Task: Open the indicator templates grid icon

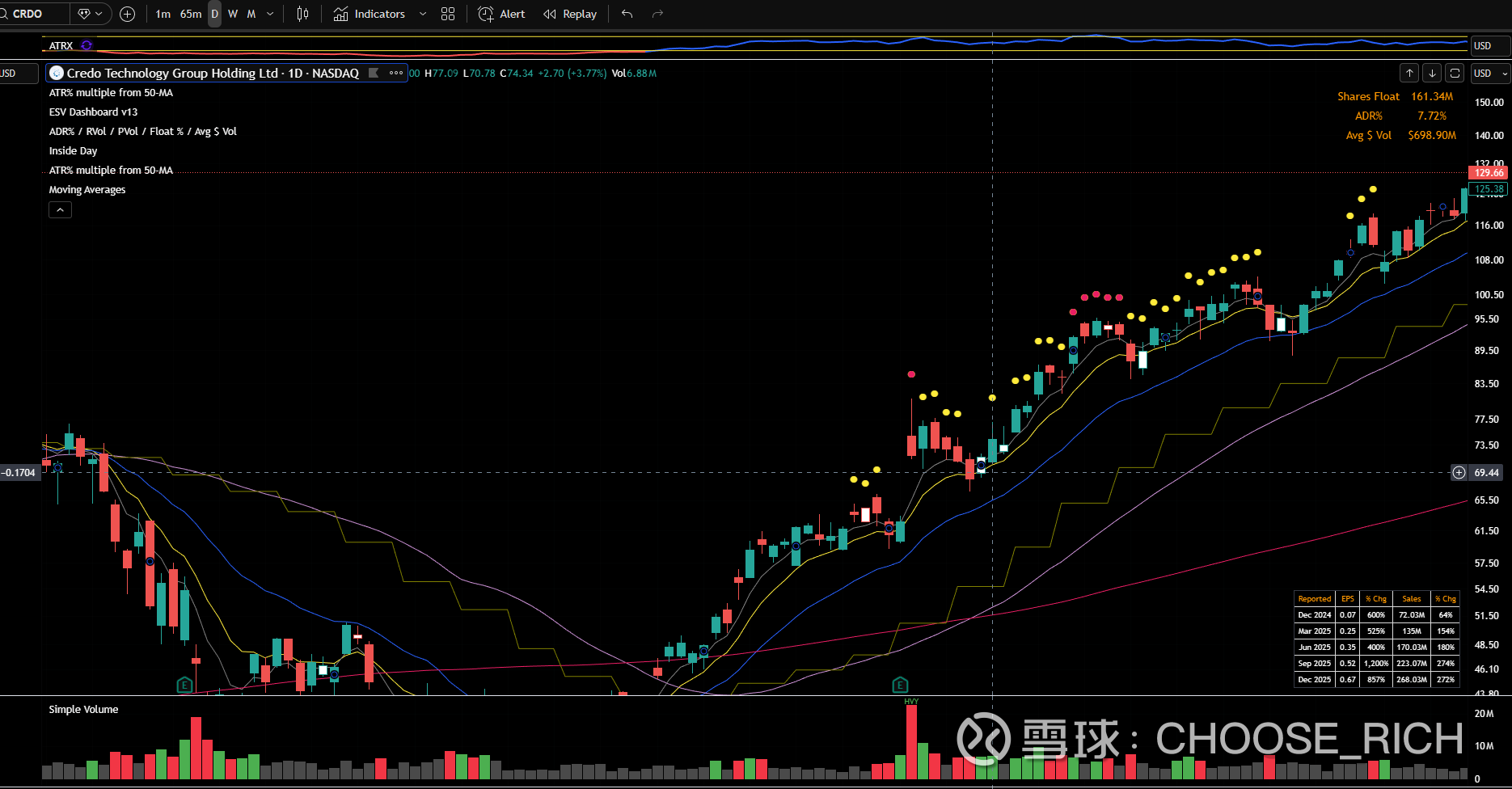Action: [x=448, y=14]
